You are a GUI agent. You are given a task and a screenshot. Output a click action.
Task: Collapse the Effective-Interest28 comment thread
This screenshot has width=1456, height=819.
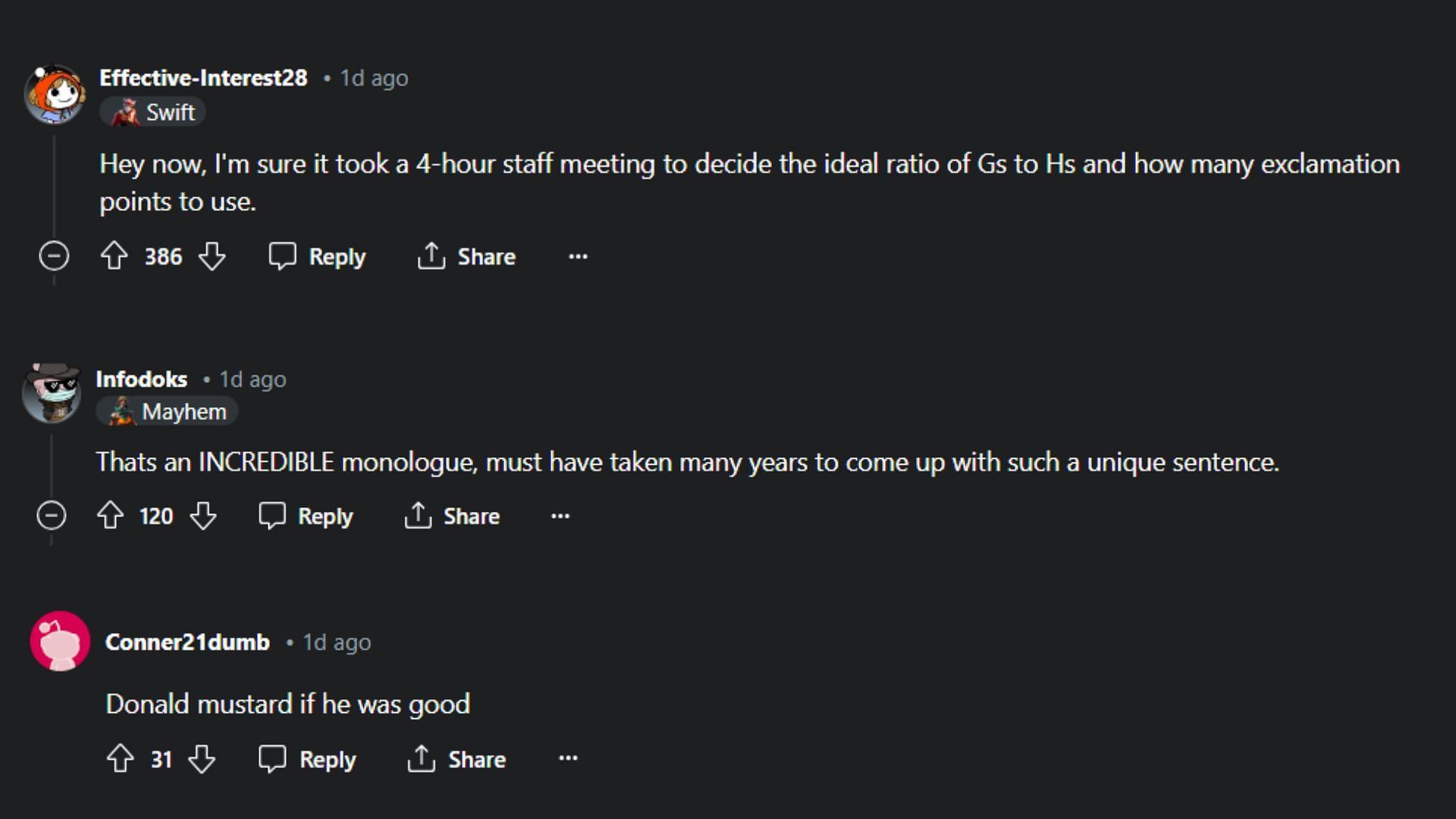54,256
